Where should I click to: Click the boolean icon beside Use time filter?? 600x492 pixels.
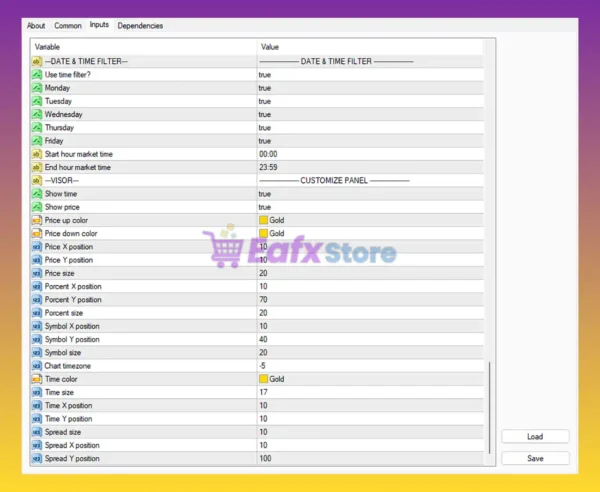pos(37,75)
